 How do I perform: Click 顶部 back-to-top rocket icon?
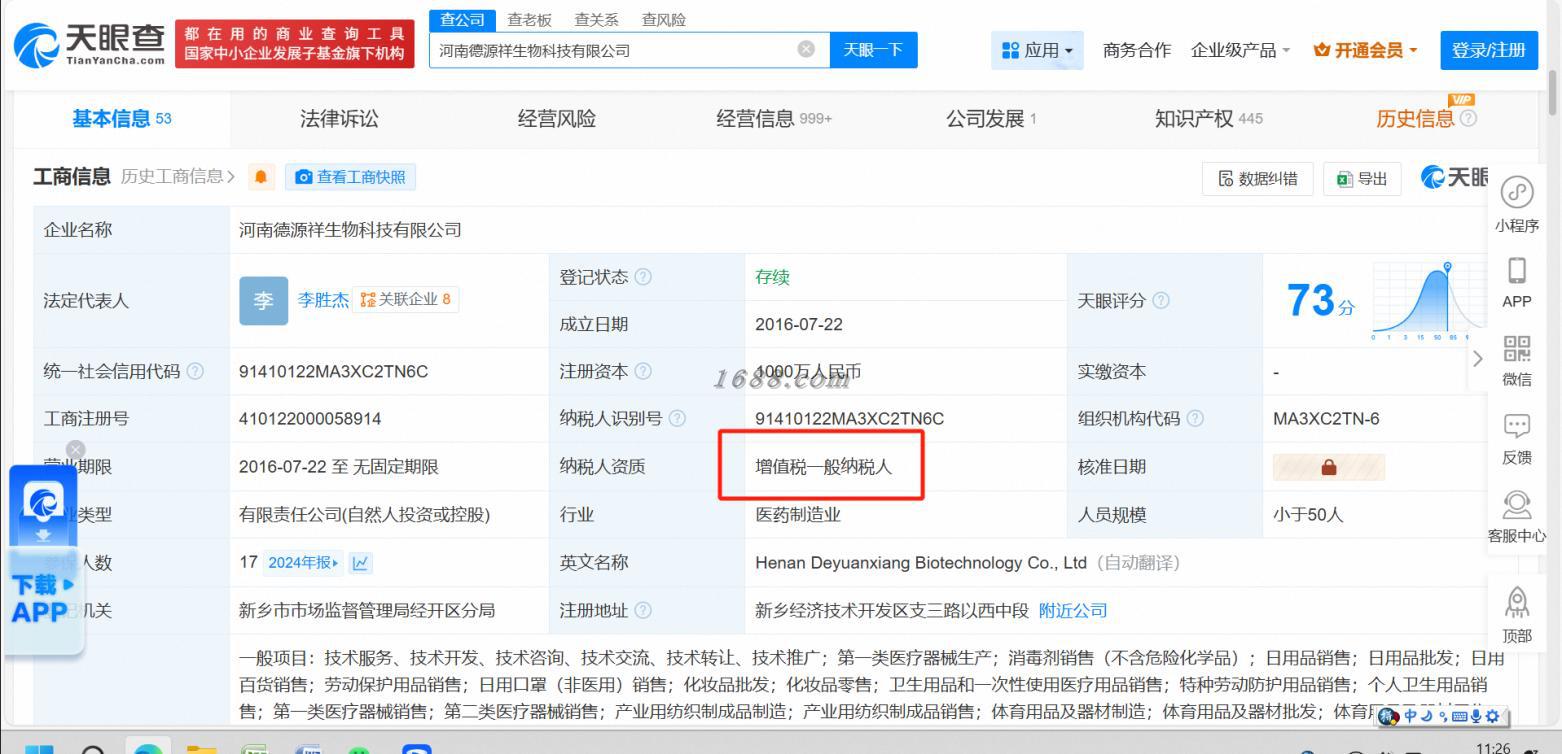pos(1517,615)
